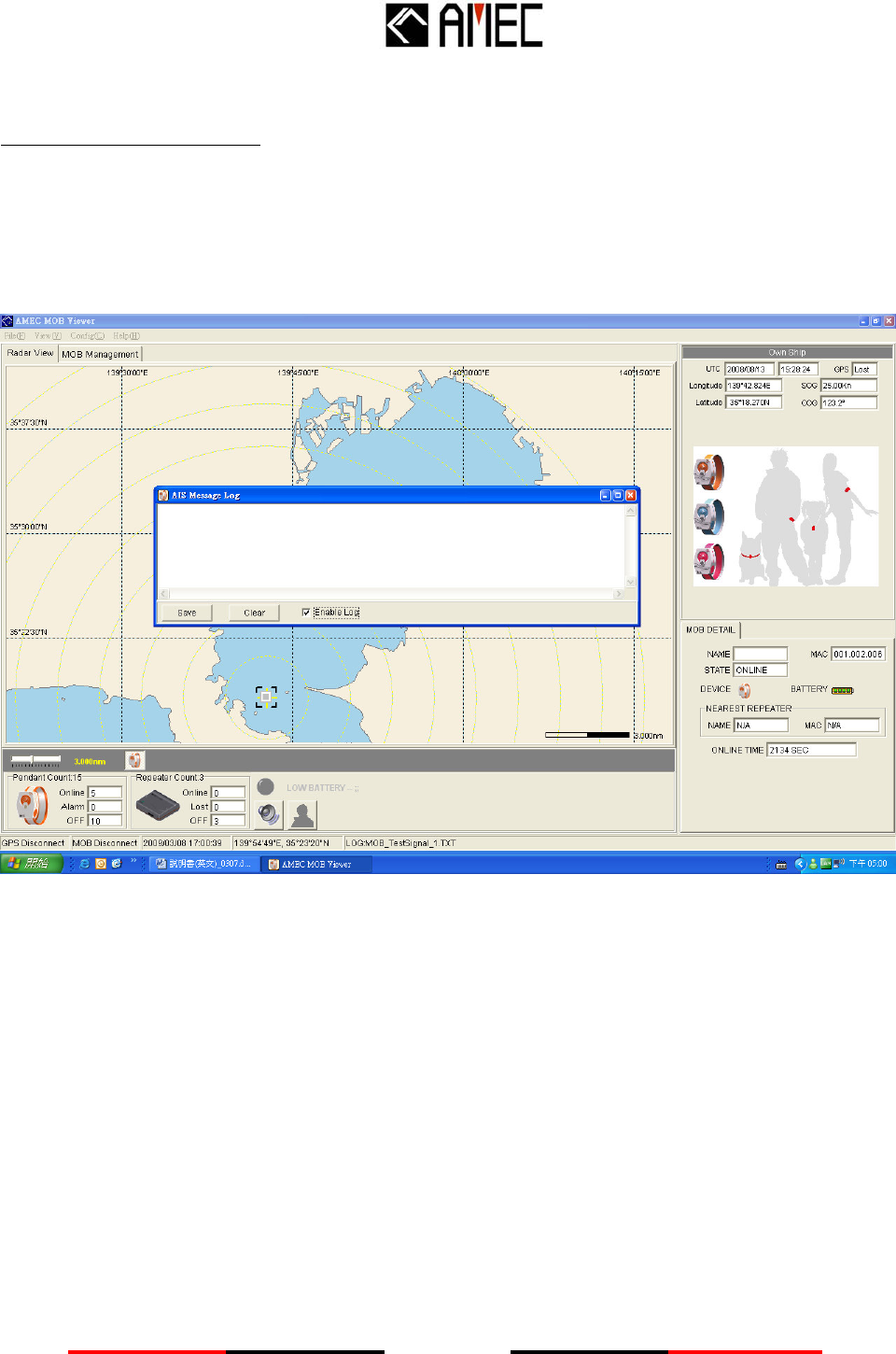Click the AMEC MOB Viewer title bar icon

point(7,320)
